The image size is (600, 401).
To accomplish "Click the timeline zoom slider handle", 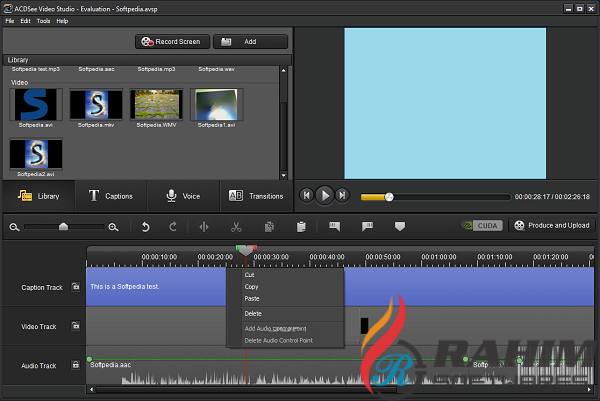I will click(x=64, y=227).
